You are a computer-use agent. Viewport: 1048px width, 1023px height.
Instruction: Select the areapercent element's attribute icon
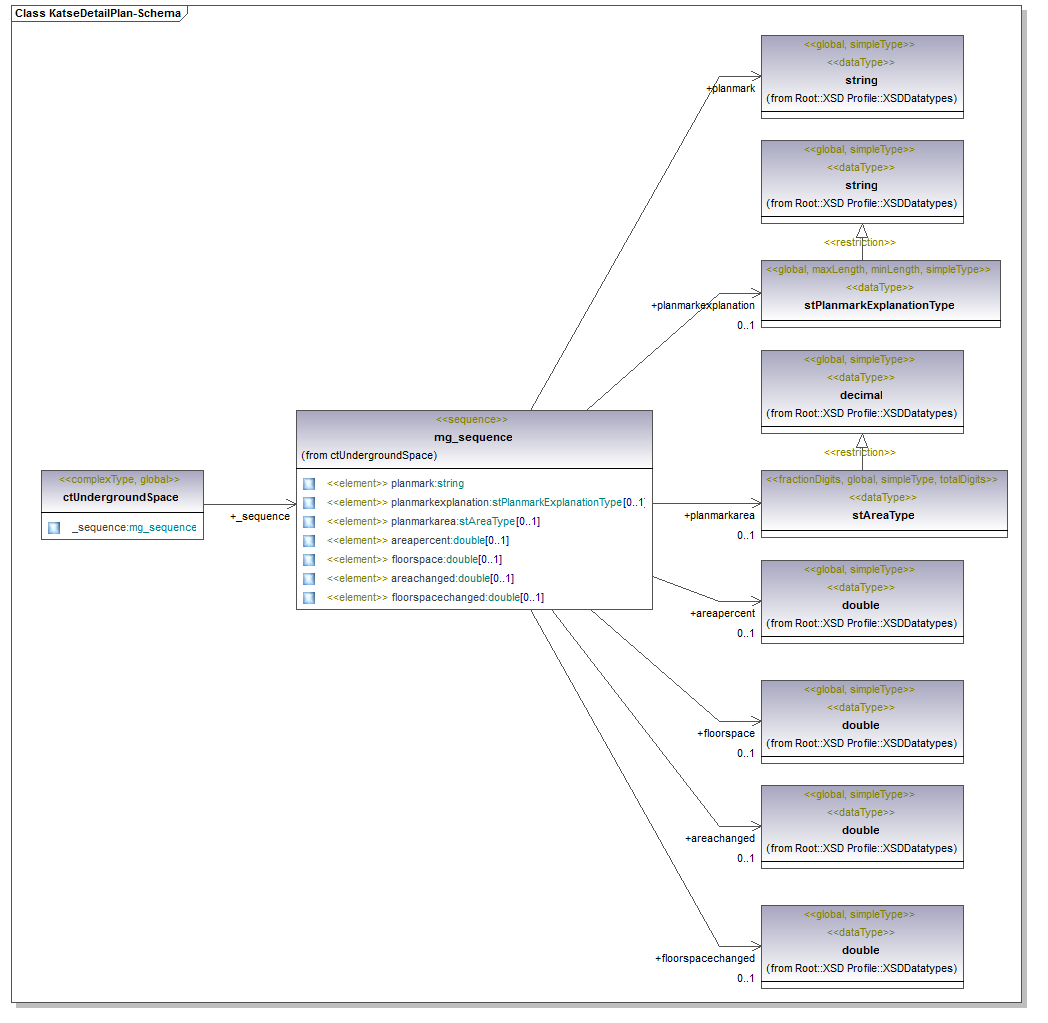tap(309, 541)
